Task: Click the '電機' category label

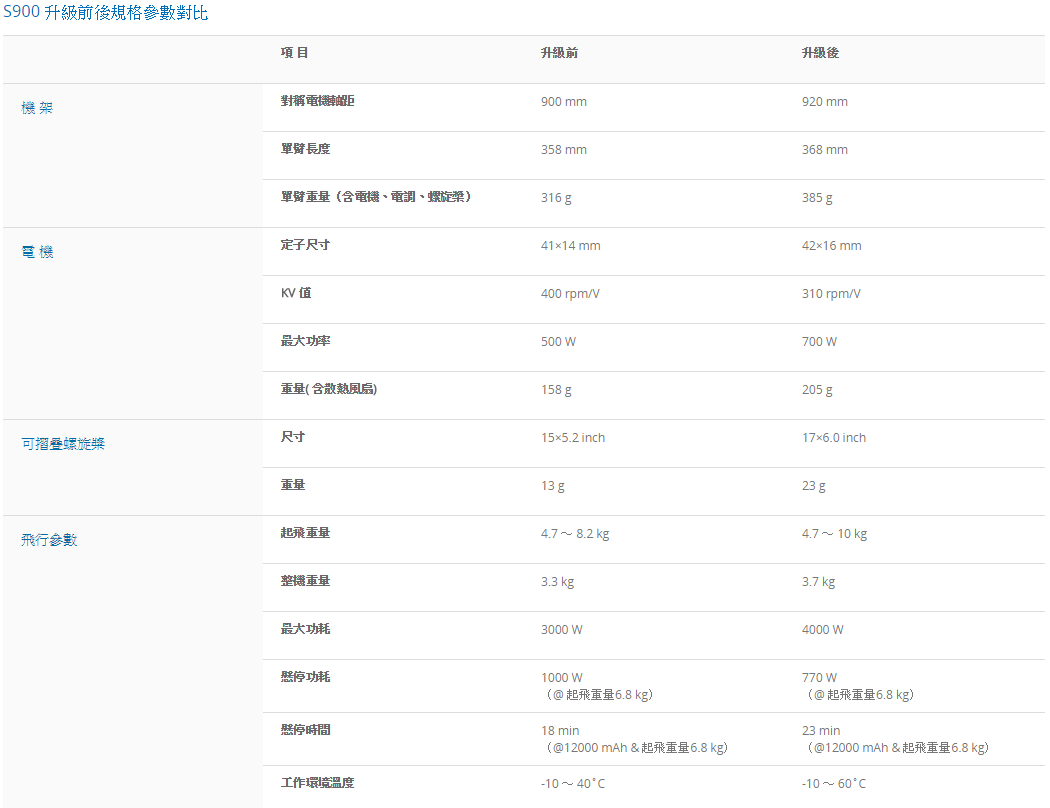Action: (37, 252)
